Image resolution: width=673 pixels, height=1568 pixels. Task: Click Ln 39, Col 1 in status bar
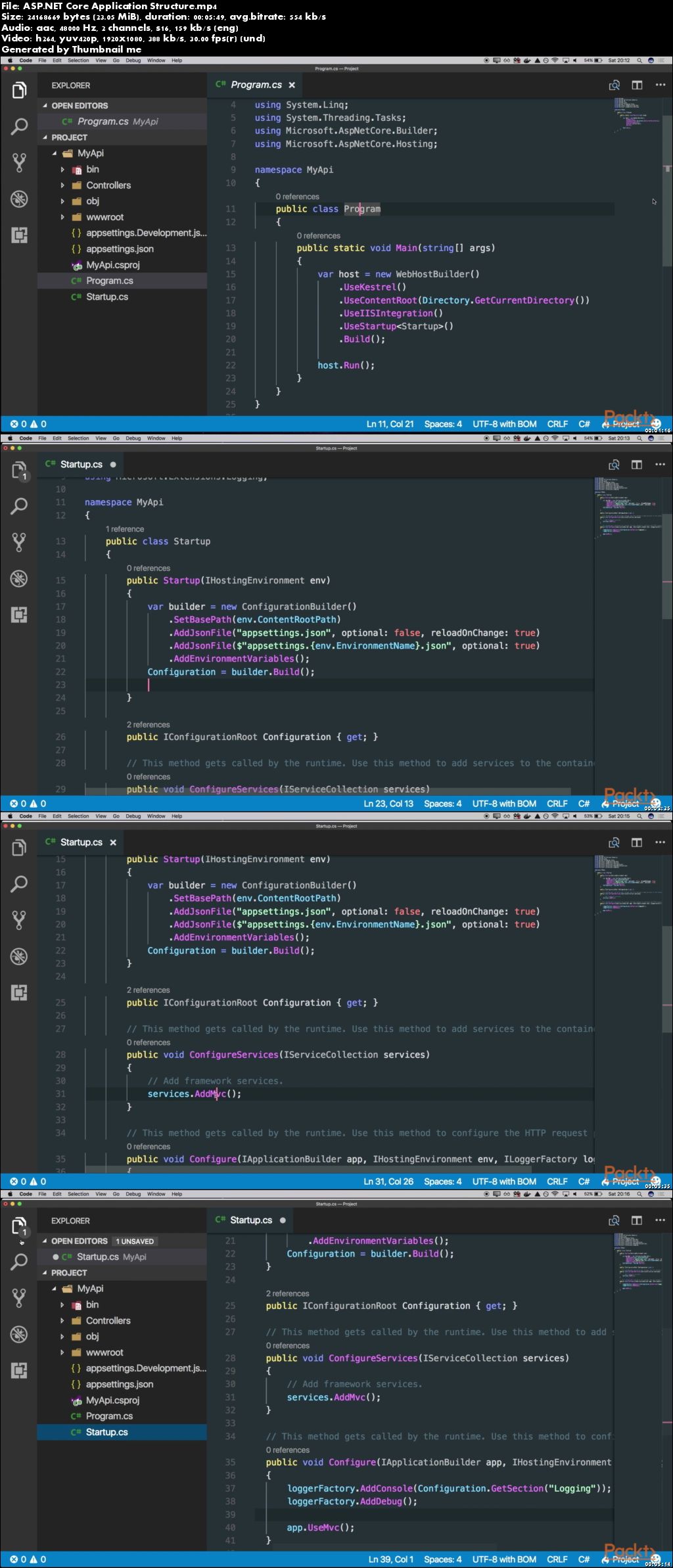click(x=390, y=1559)
